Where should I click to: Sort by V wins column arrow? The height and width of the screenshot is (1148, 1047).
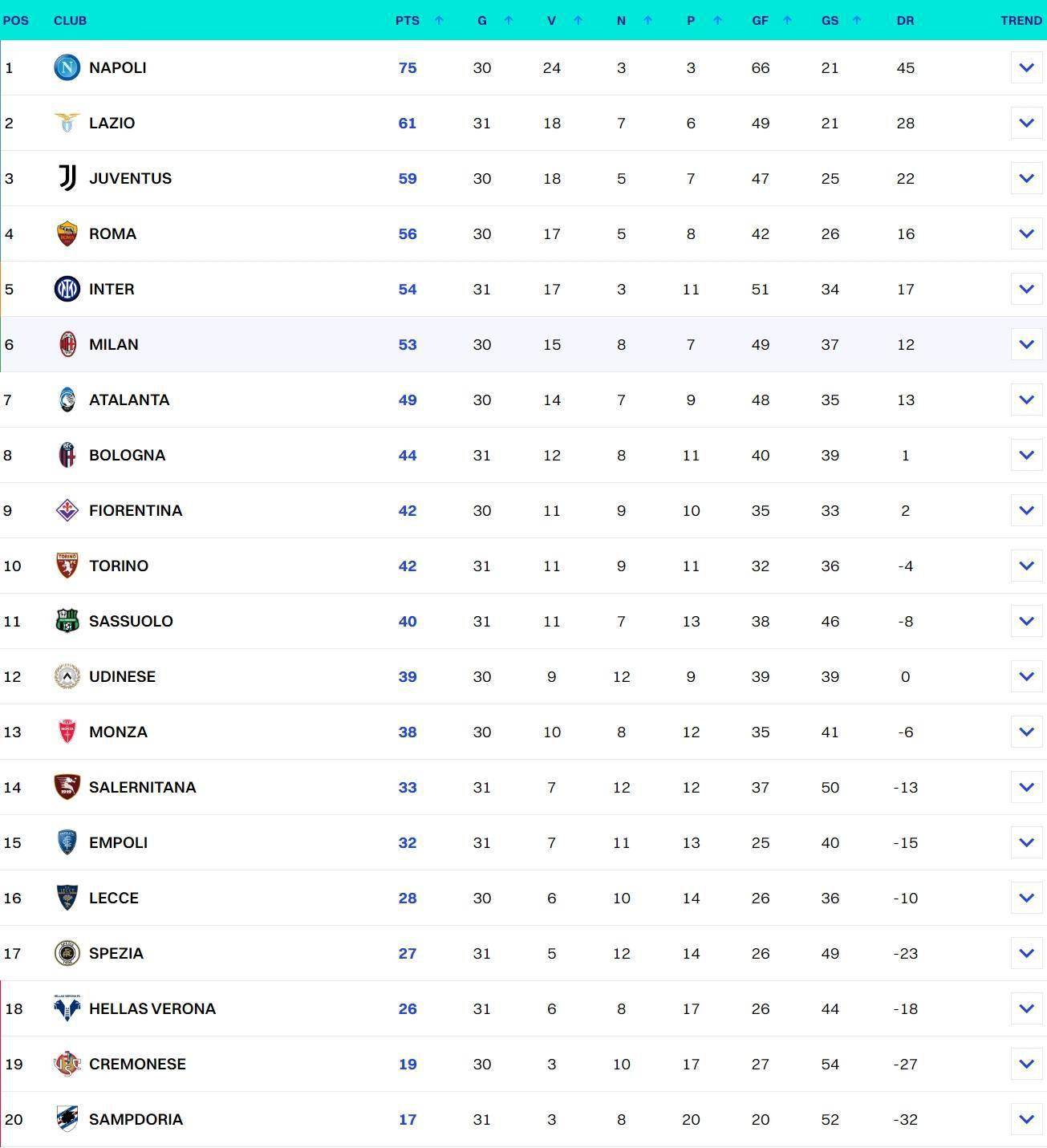pyautogui.click(x=578, y=20)
